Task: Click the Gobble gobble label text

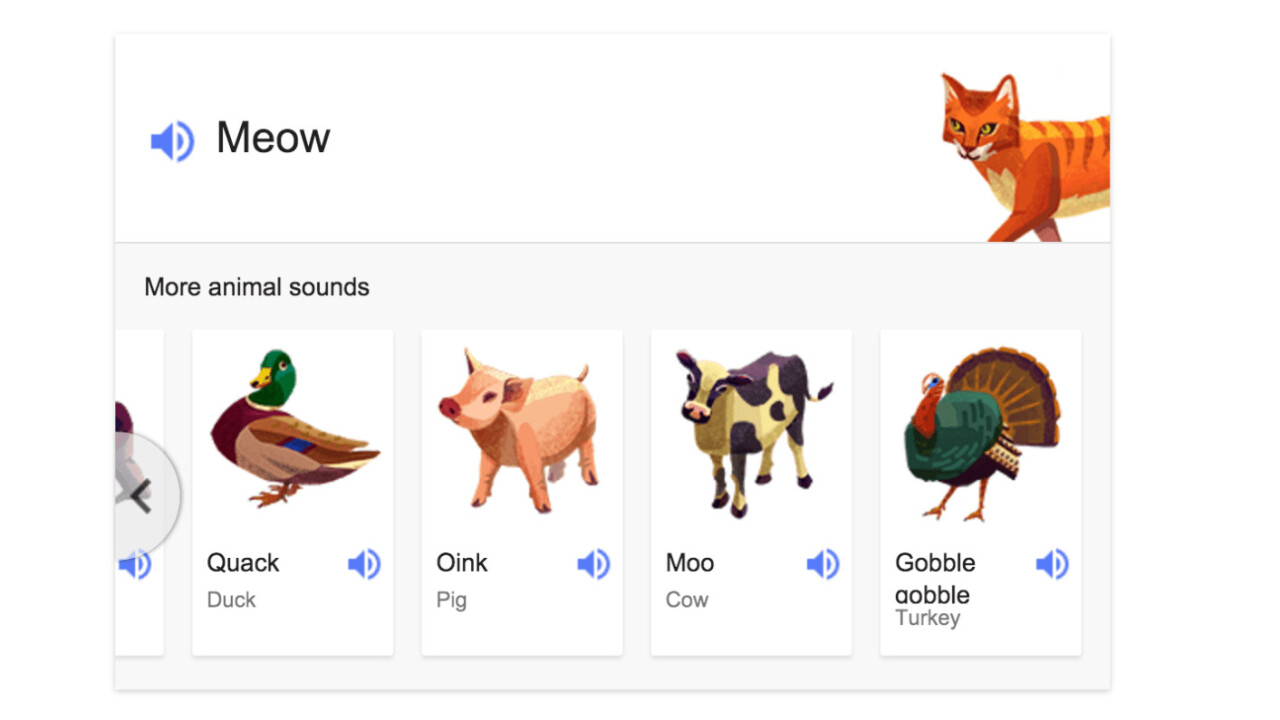Action: click(934, 578)
